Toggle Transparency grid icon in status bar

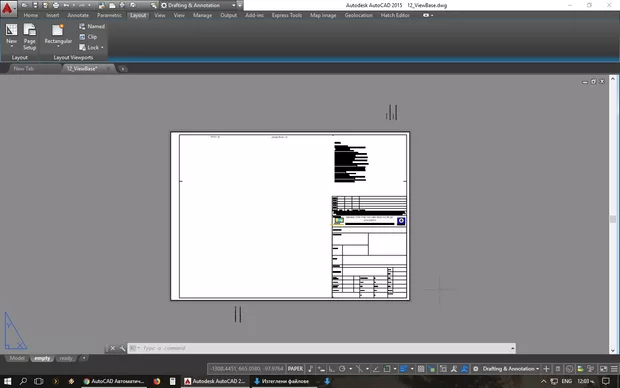[421, 369]
